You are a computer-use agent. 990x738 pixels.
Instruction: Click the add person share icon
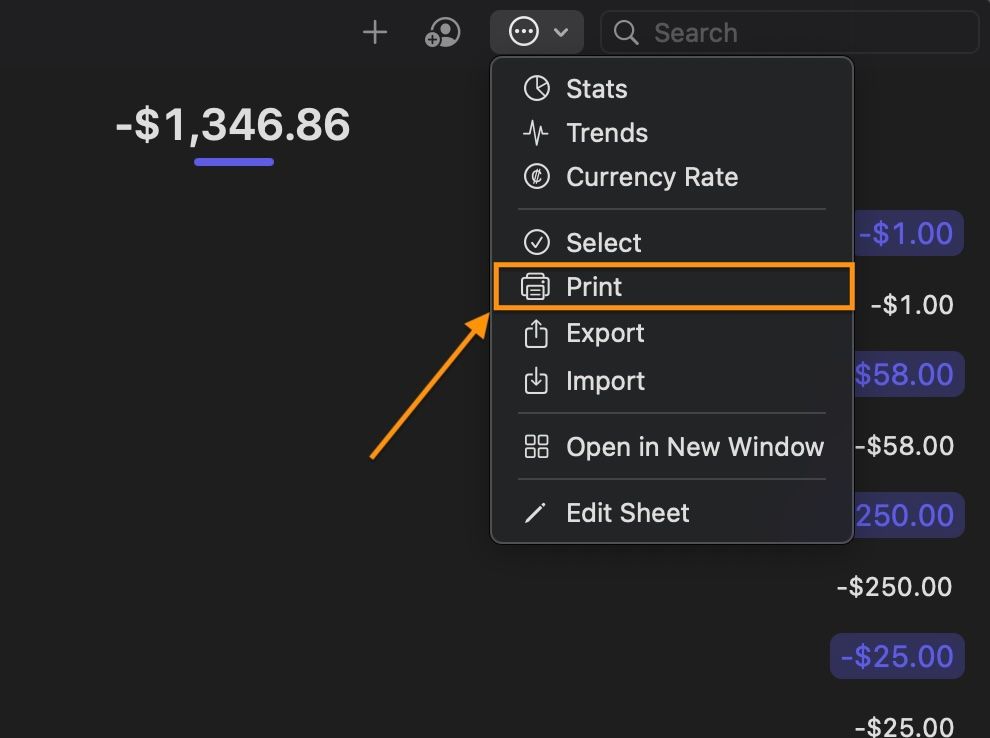[442, 33]
